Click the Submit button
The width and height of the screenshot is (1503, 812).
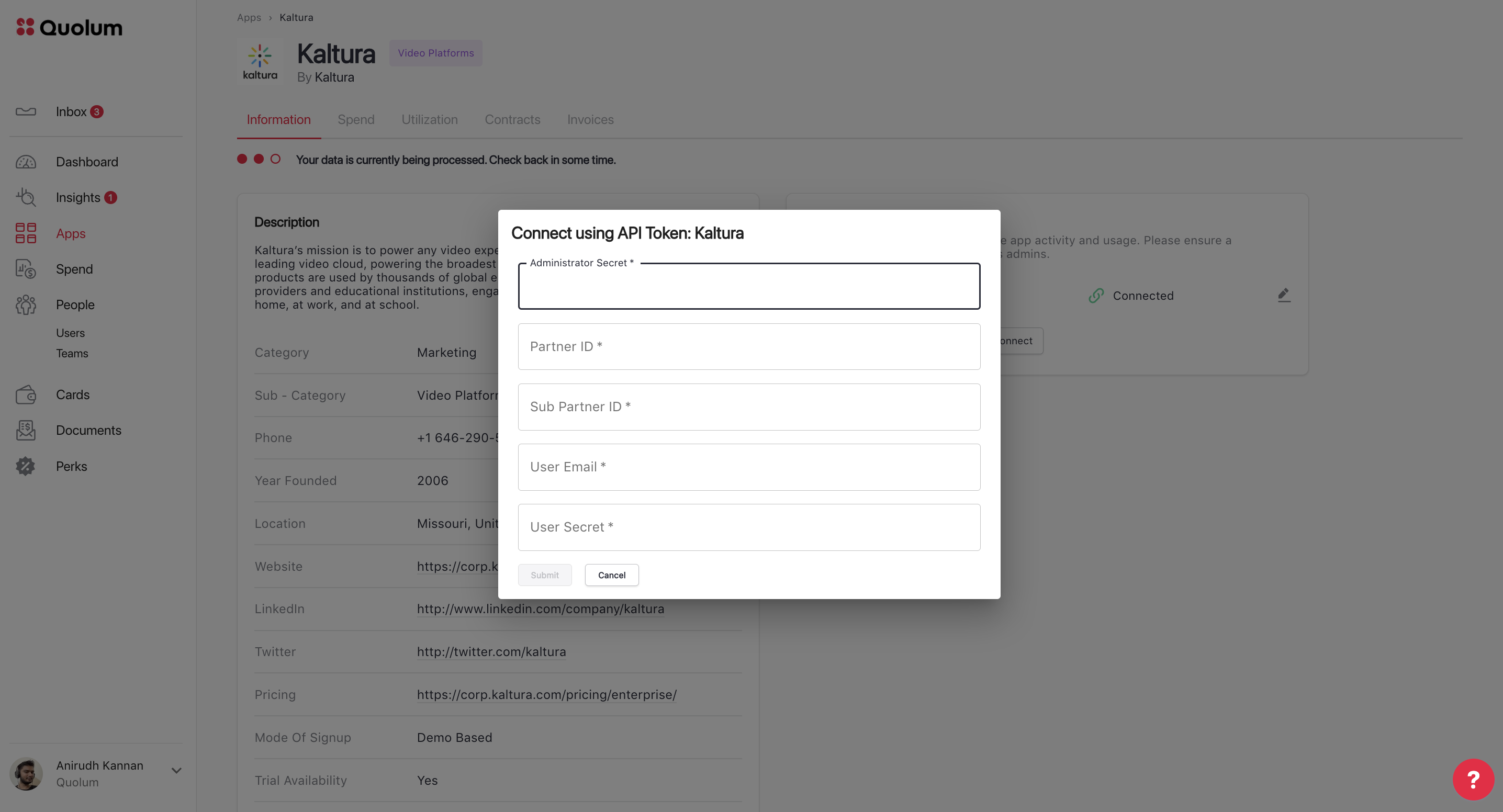pos(544,575)
